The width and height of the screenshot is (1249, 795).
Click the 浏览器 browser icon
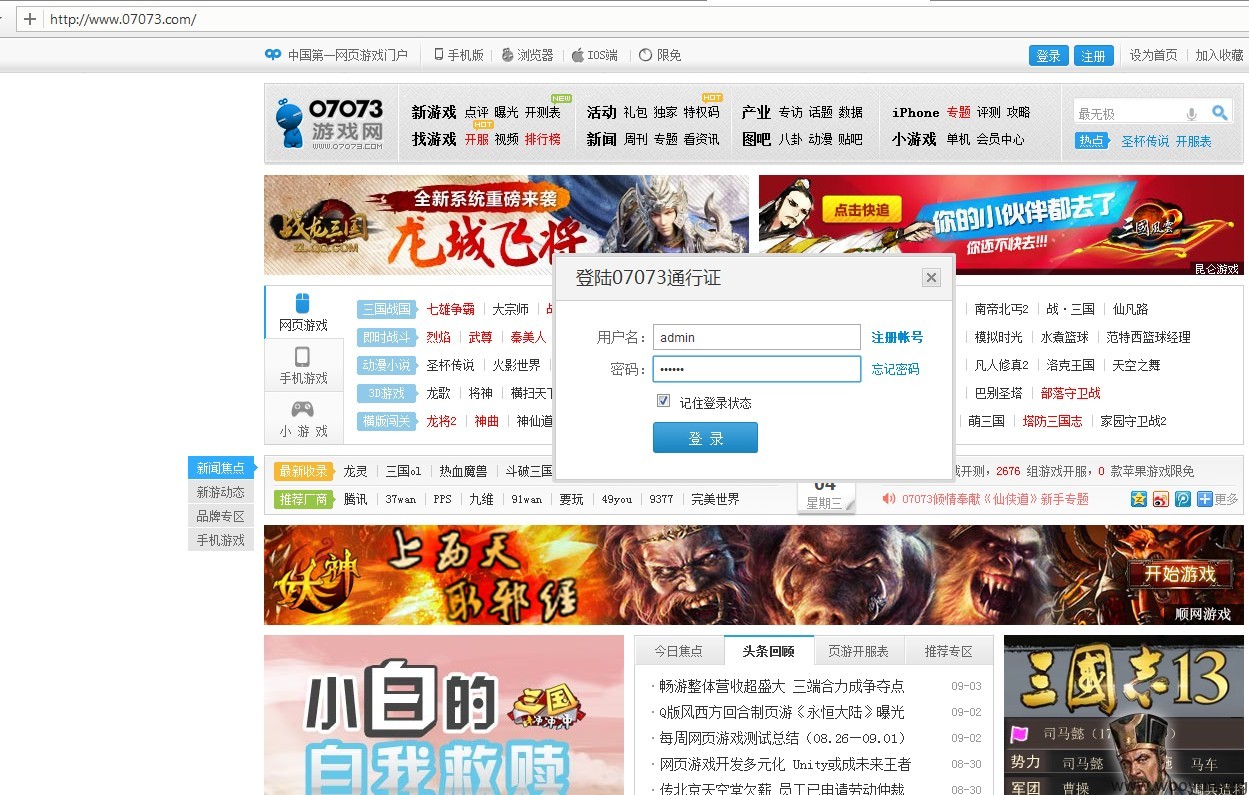coord(507,55)
